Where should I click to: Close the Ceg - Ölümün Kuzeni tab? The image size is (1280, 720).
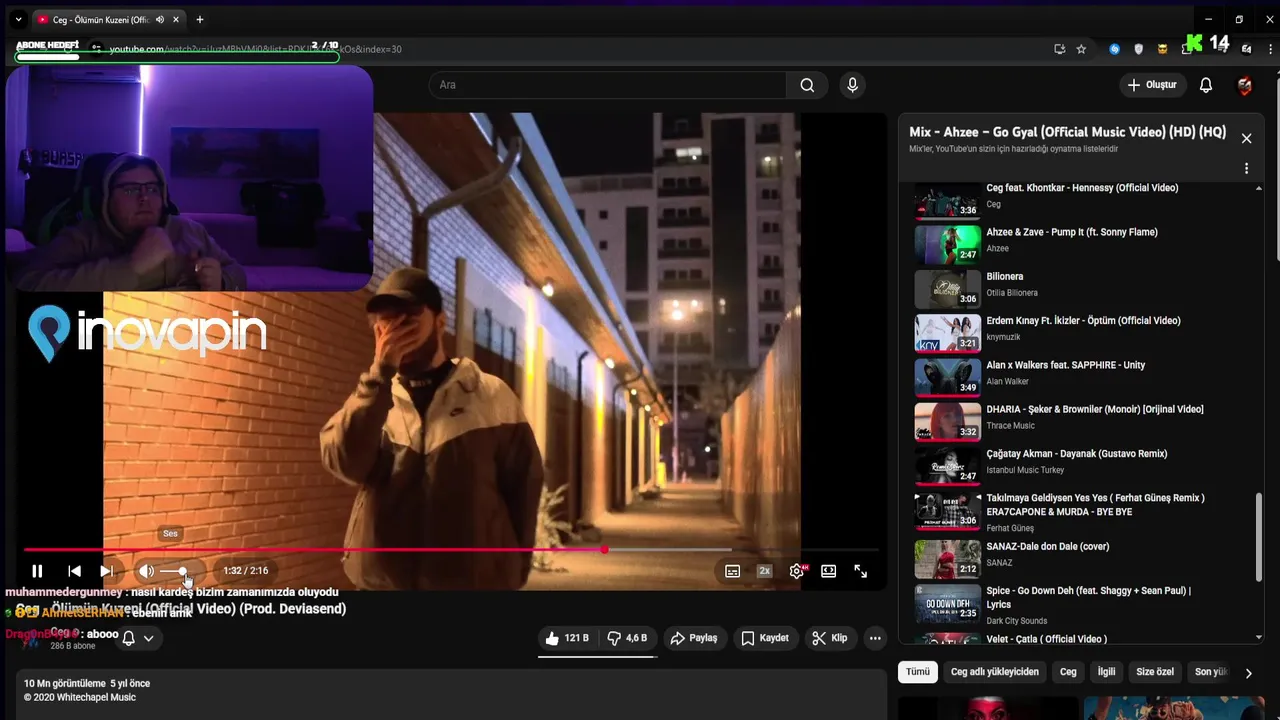pos(177,19)
